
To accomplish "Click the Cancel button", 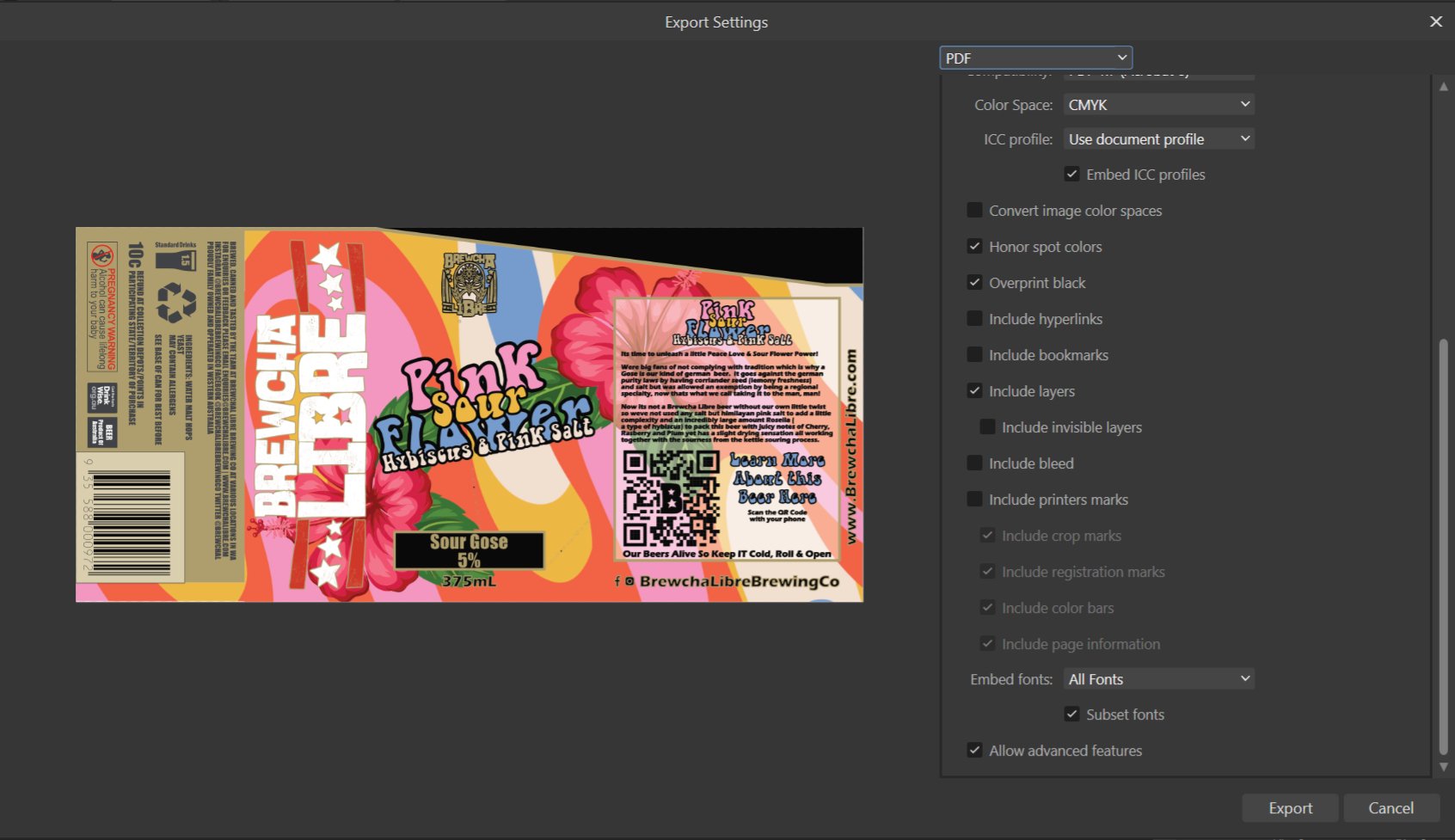I will (1391, 807).
